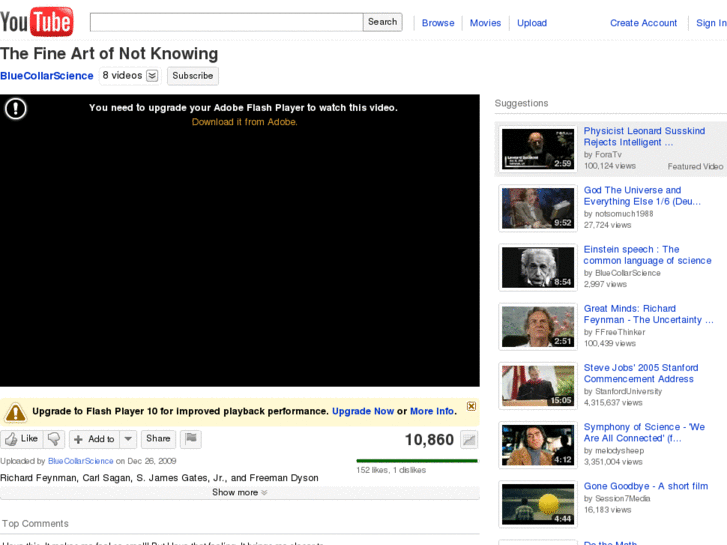This screenshot has width=727, height=545.
Task: Click 'by melodysheep' text
Action: [x=613, y=450]
